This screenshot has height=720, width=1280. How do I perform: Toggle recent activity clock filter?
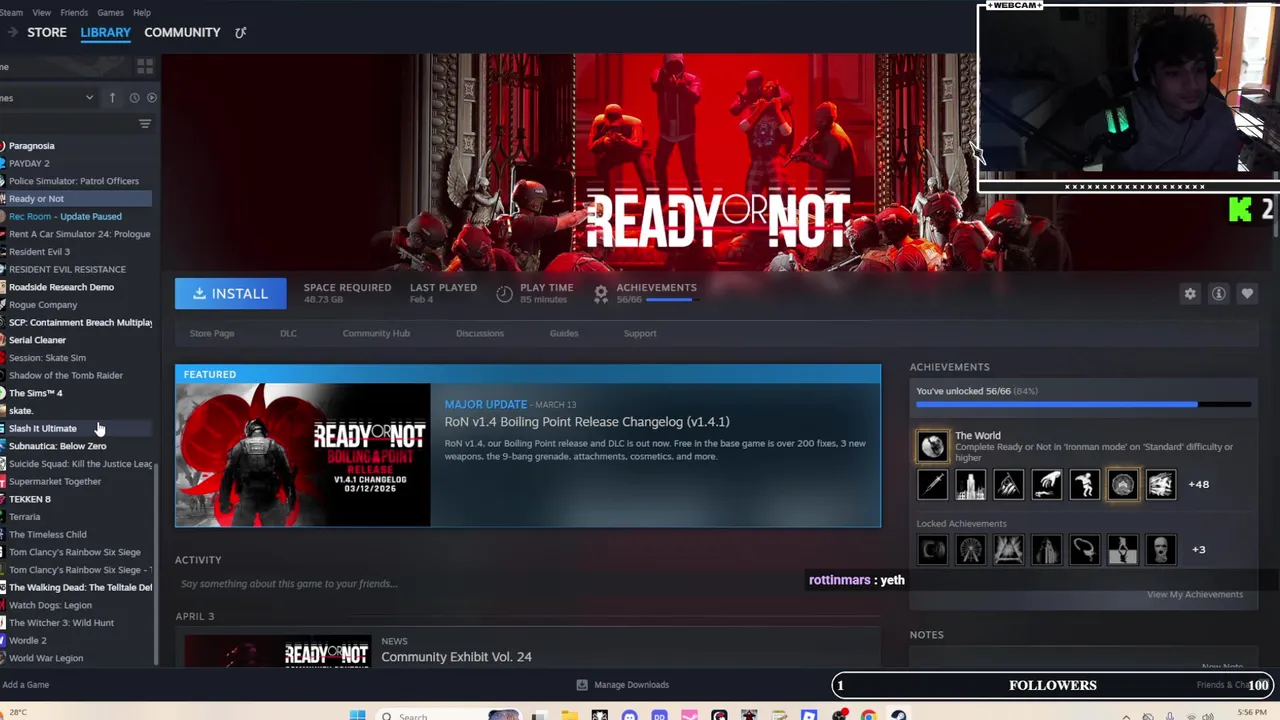134,97
